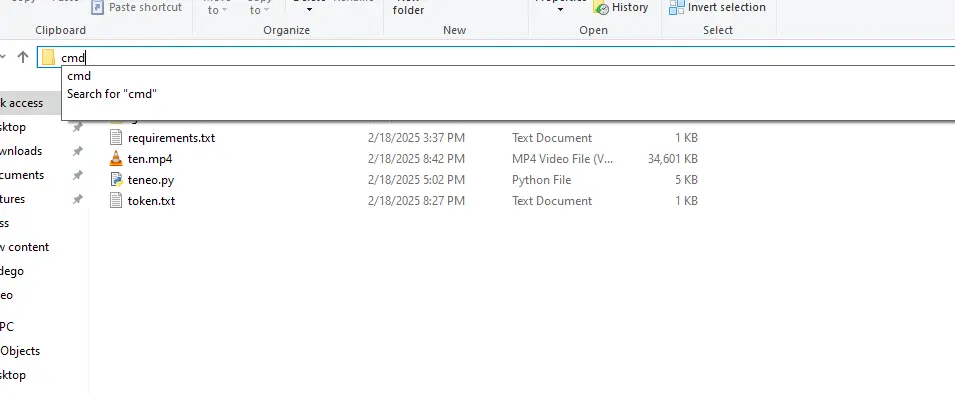Select Search for "cmd" suggestion
The image size is (955, 394).
click(112, 94)
